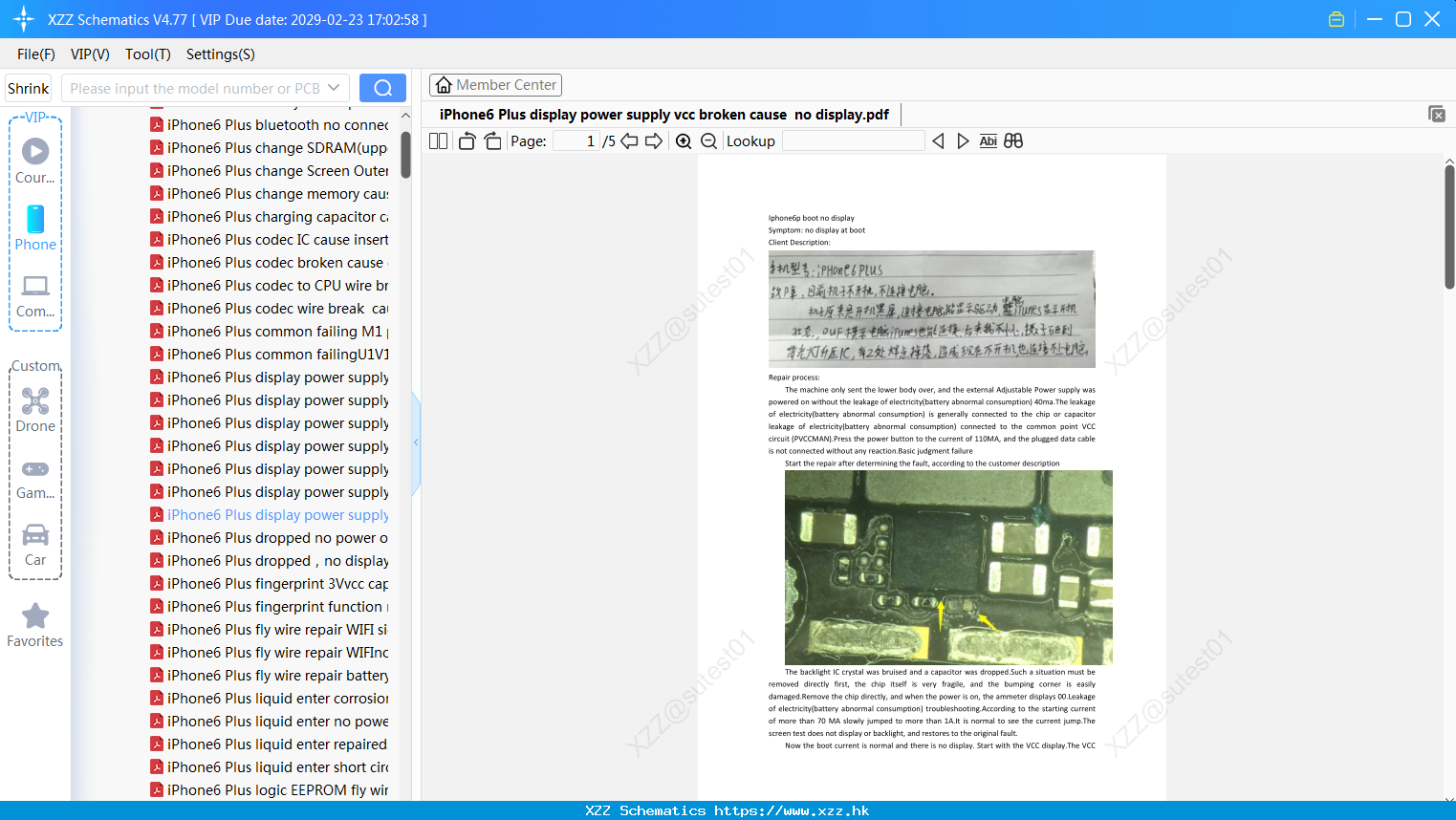1456x820 pixels.
Task: Open iPhone6 Plus fingerprint 3Vvcc file
Action: [270, 583]
